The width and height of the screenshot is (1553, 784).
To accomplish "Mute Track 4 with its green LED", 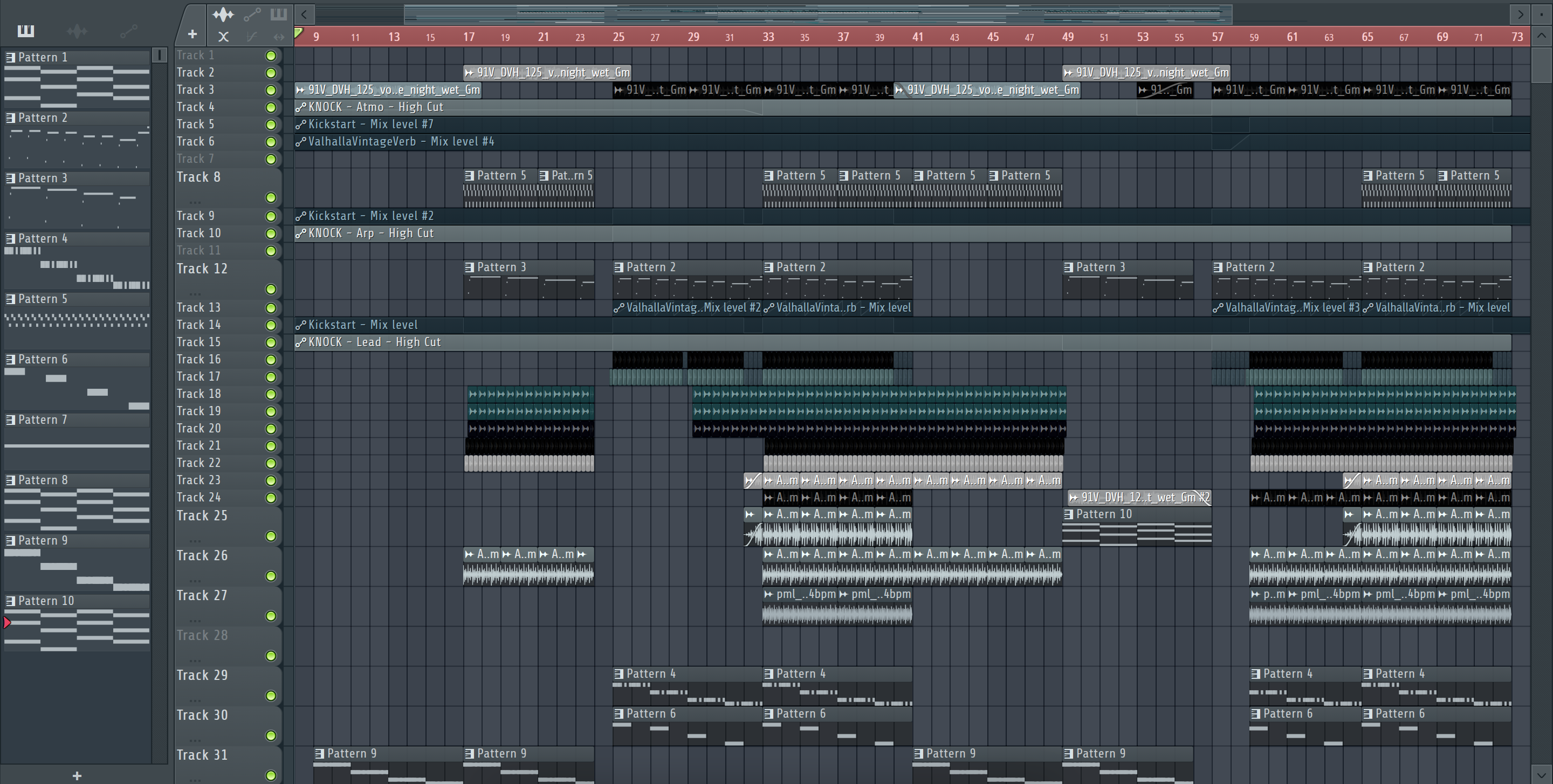I will coord(271,107).
